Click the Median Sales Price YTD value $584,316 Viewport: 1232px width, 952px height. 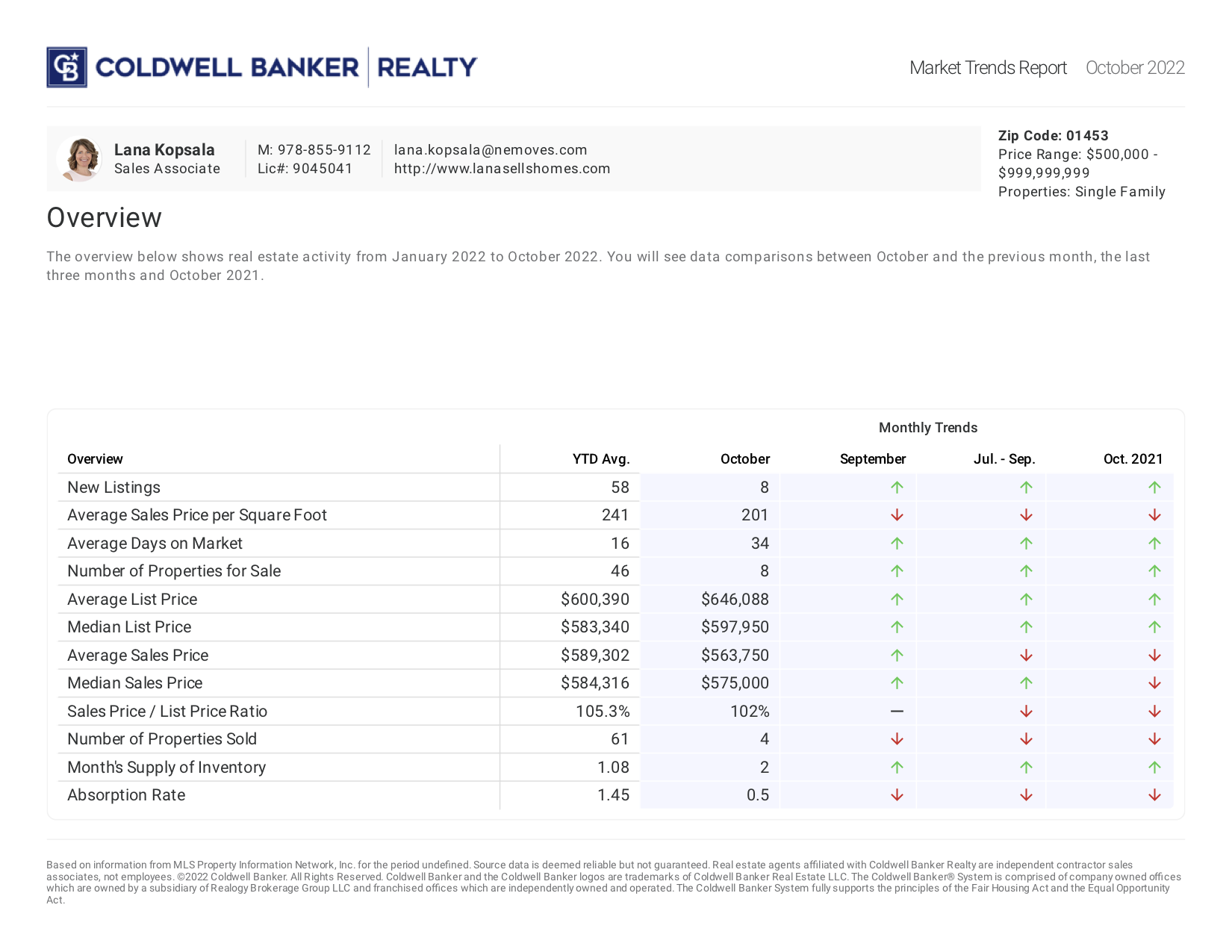pyautogui.click(x=595, y=683)
